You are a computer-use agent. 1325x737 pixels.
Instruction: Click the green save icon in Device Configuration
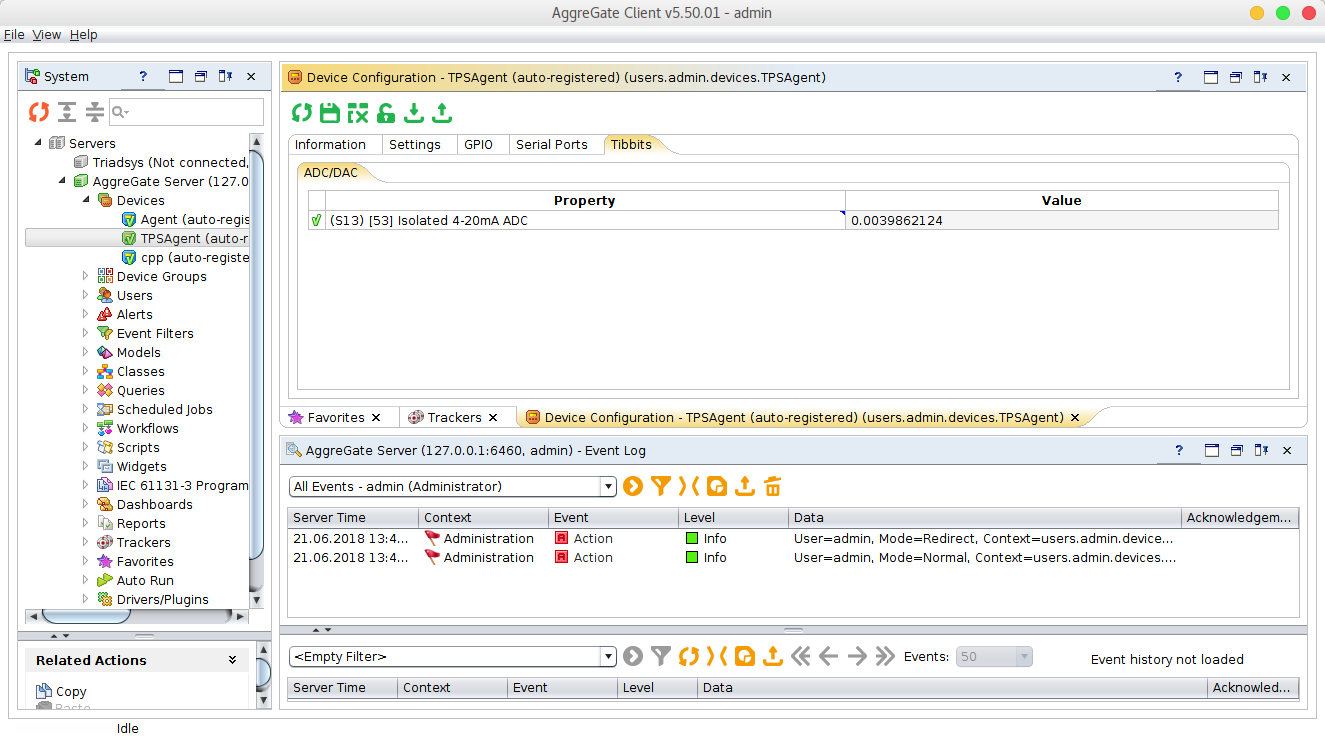click(329, 113)
